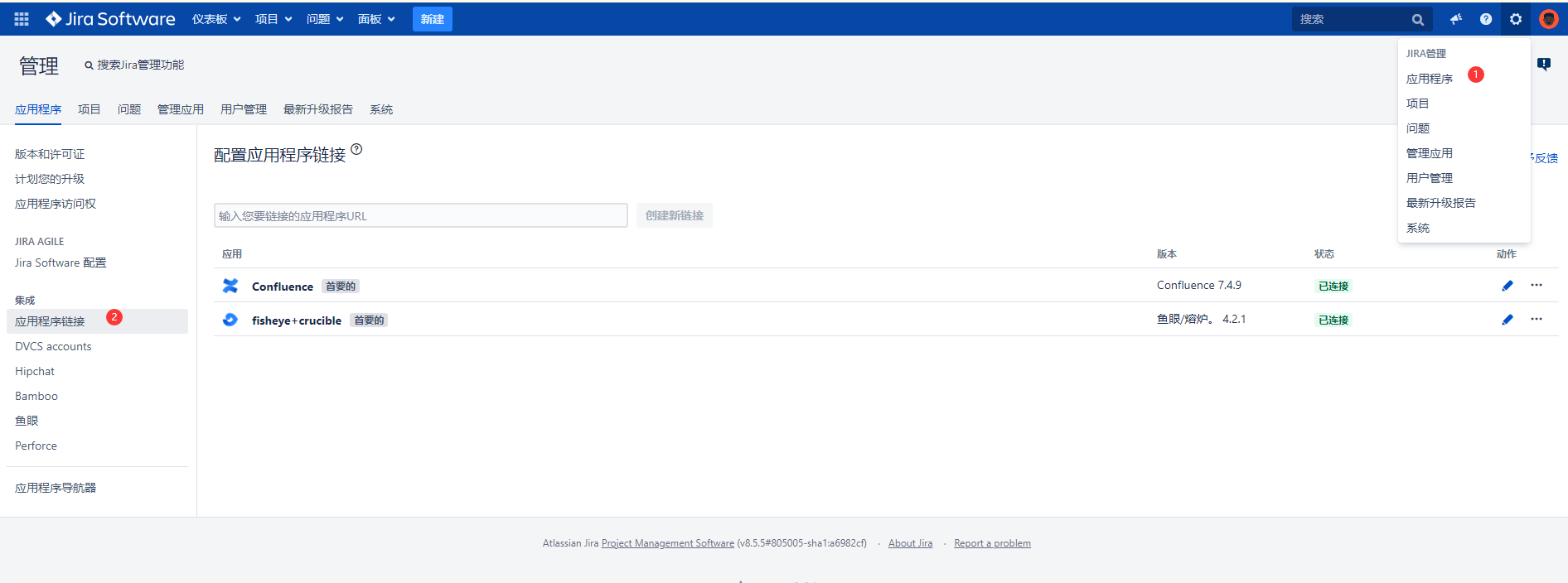Screen dimensions: 1568x583
Task: Open the user avatar menu
Action: 1548,19
